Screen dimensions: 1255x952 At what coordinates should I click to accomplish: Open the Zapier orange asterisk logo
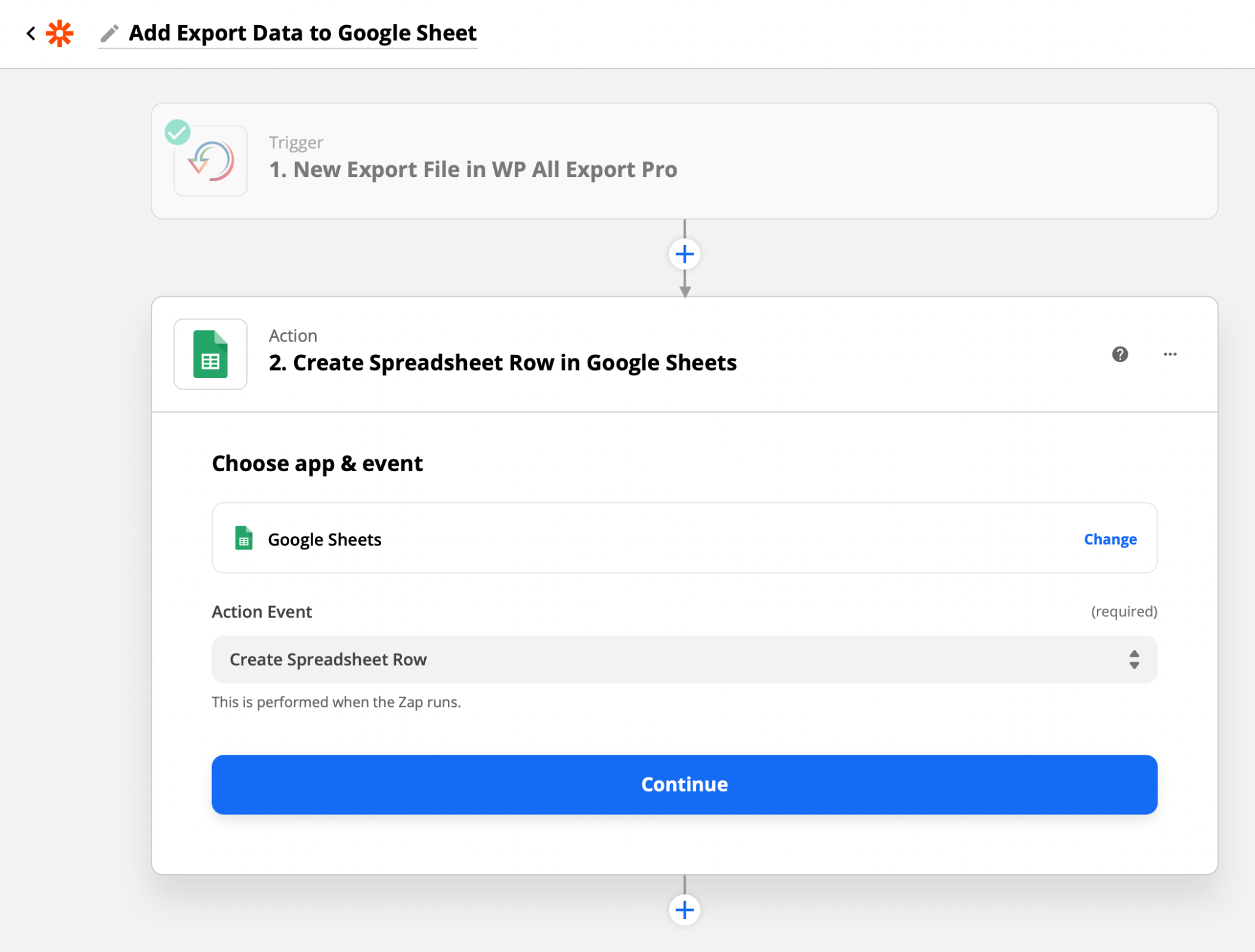[59, 33]
